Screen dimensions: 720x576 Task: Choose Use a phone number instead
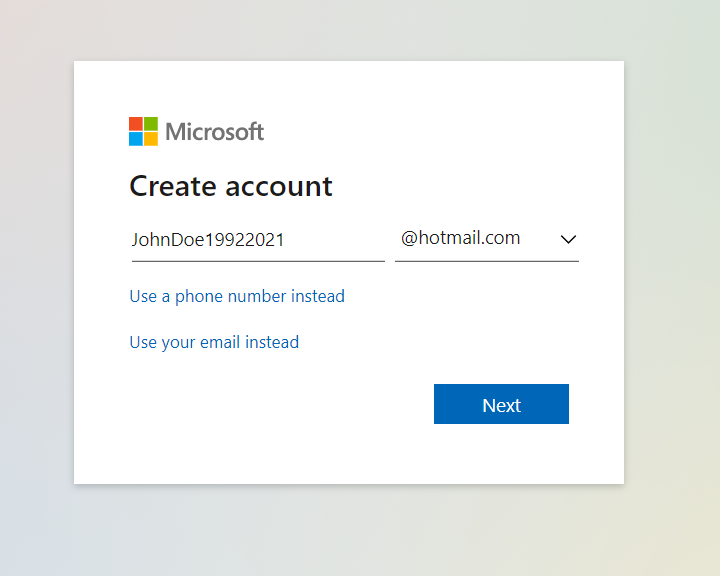click(237, 296)
